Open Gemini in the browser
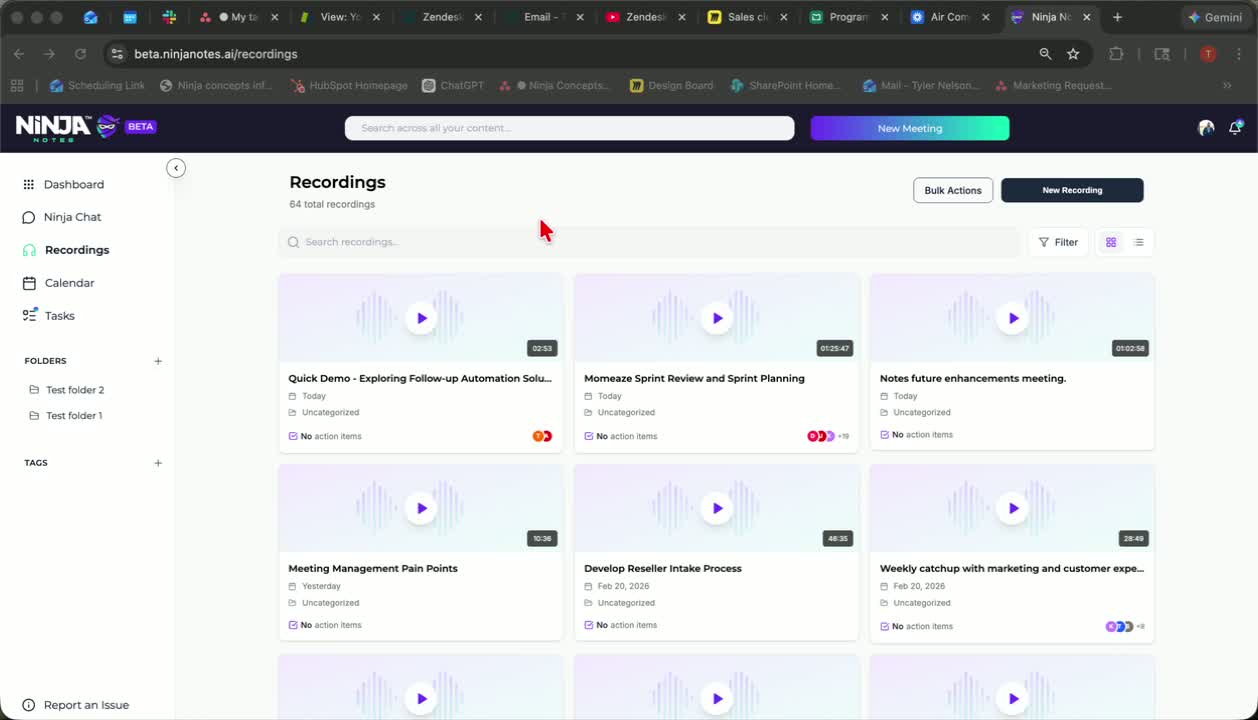Screen dimensions: 1258x720 click(1214, 17)
